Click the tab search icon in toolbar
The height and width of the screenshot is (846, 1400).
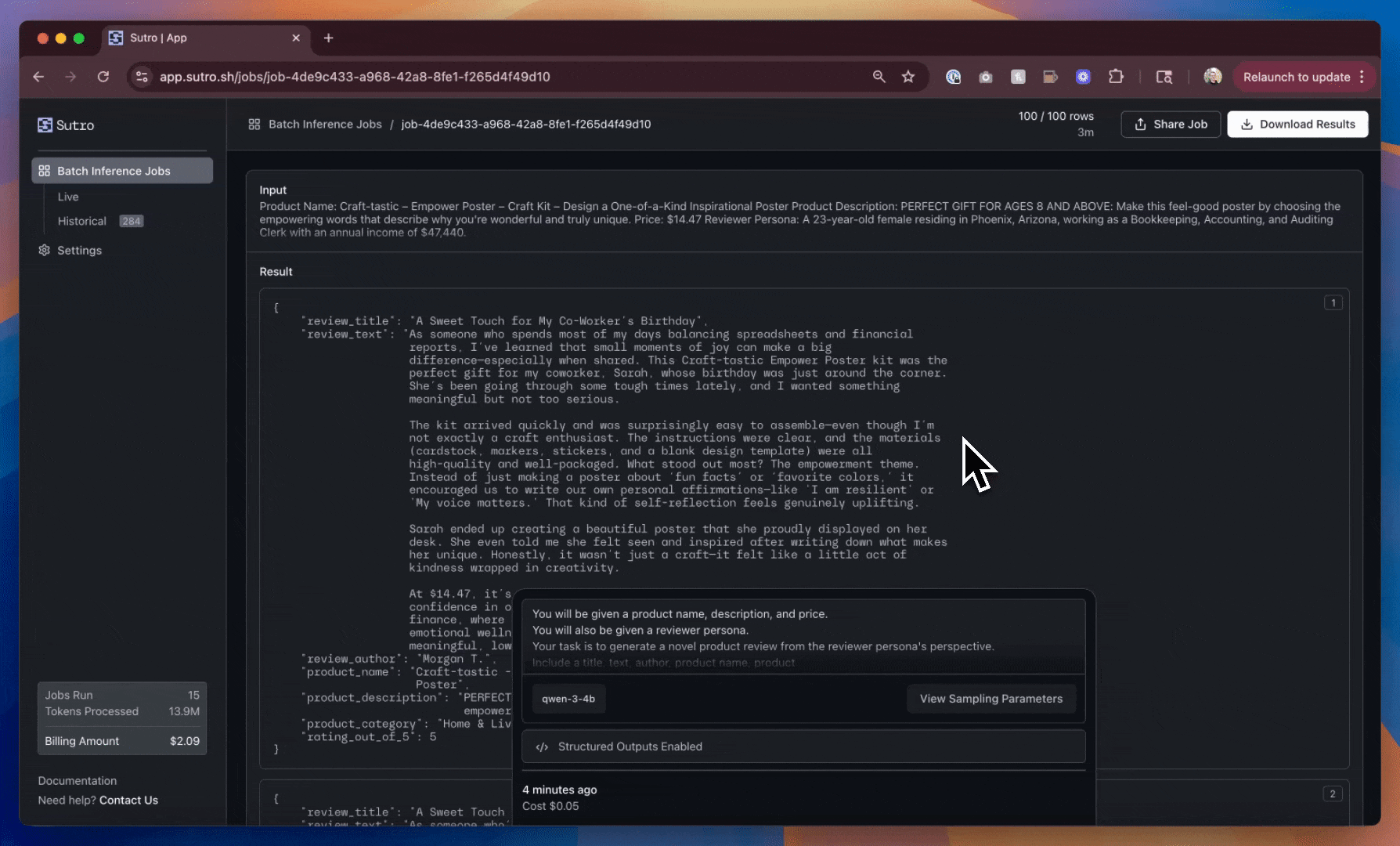click(1164, 77)
